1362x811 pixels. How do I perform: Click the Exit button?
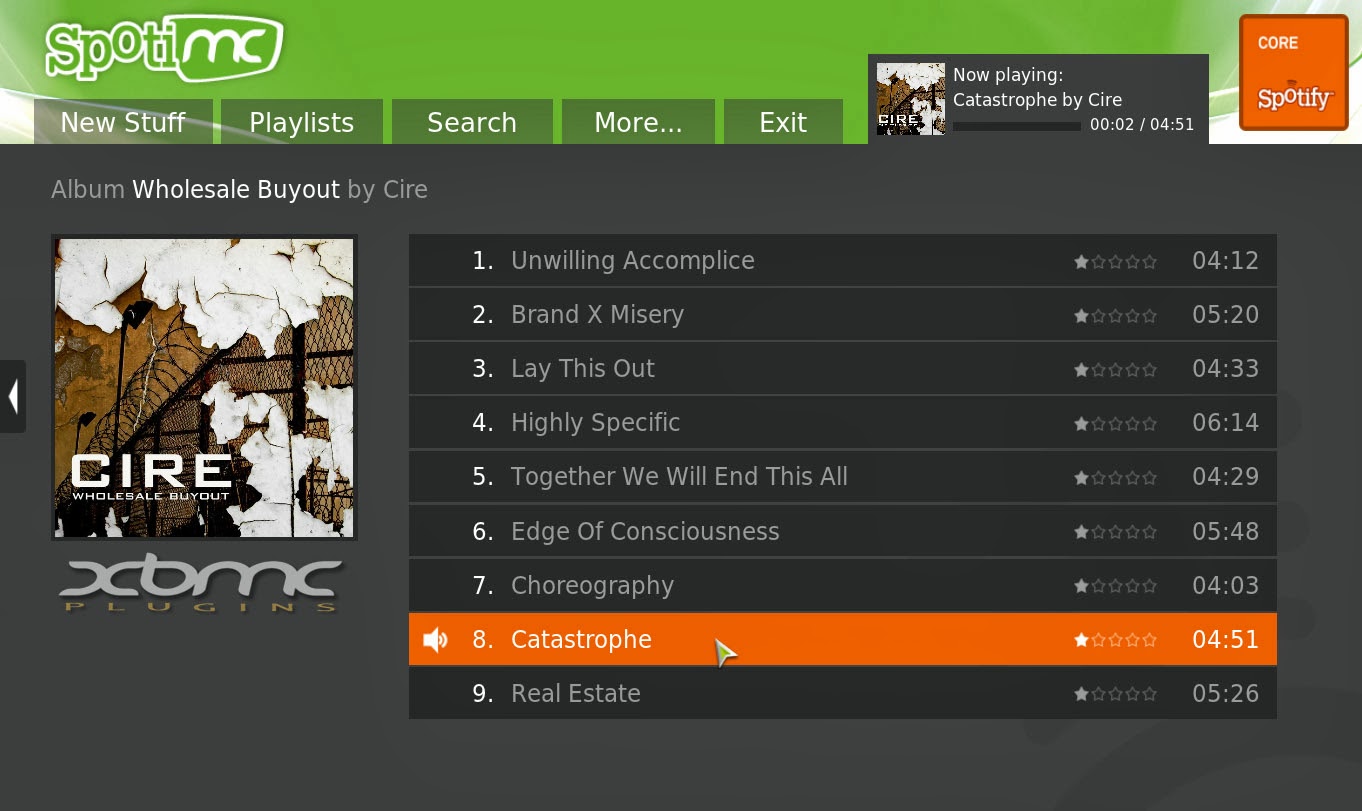(783, 121)
